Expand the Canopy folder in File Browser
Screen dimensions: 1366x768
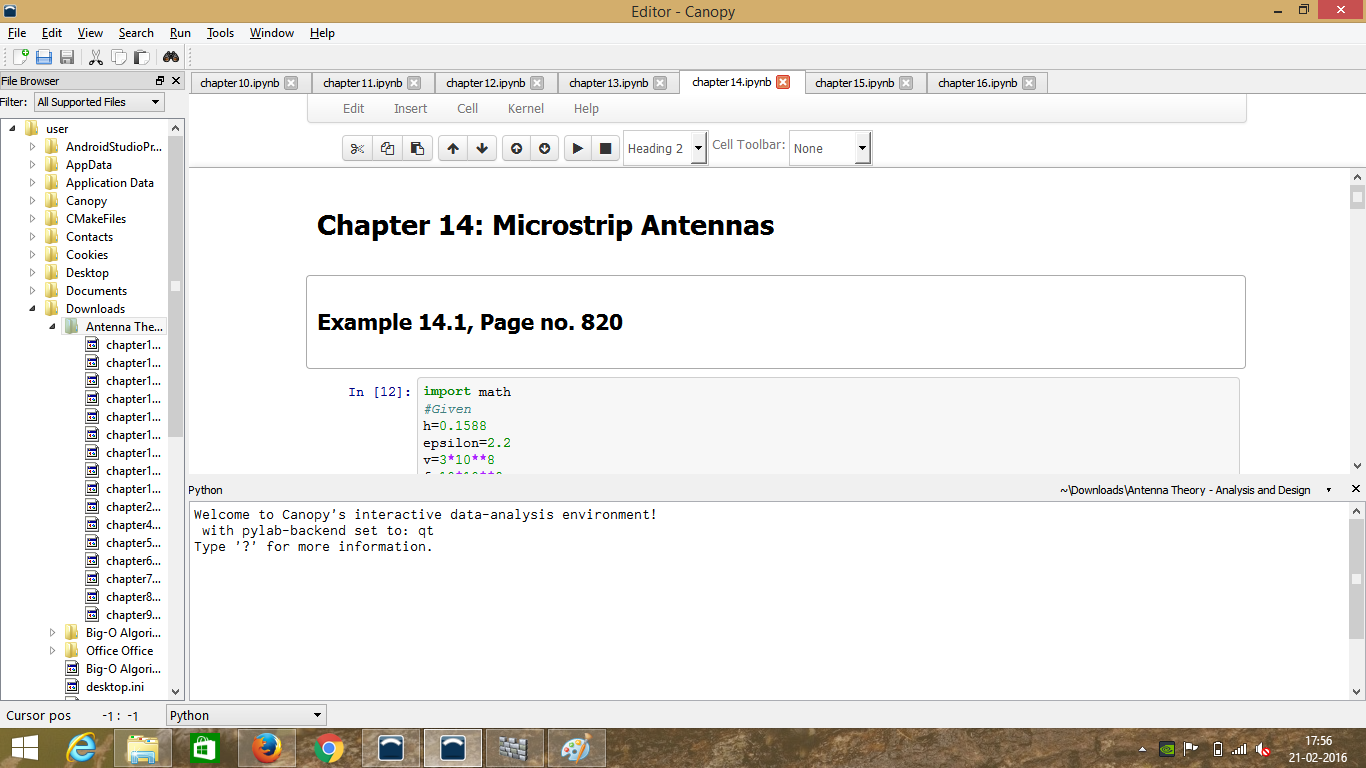coord(32,201)
